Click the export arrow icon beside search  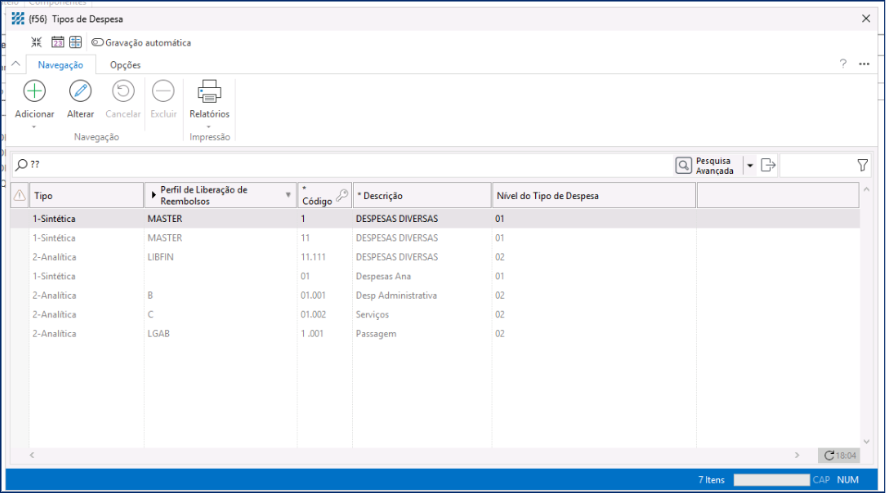point(768,165)
